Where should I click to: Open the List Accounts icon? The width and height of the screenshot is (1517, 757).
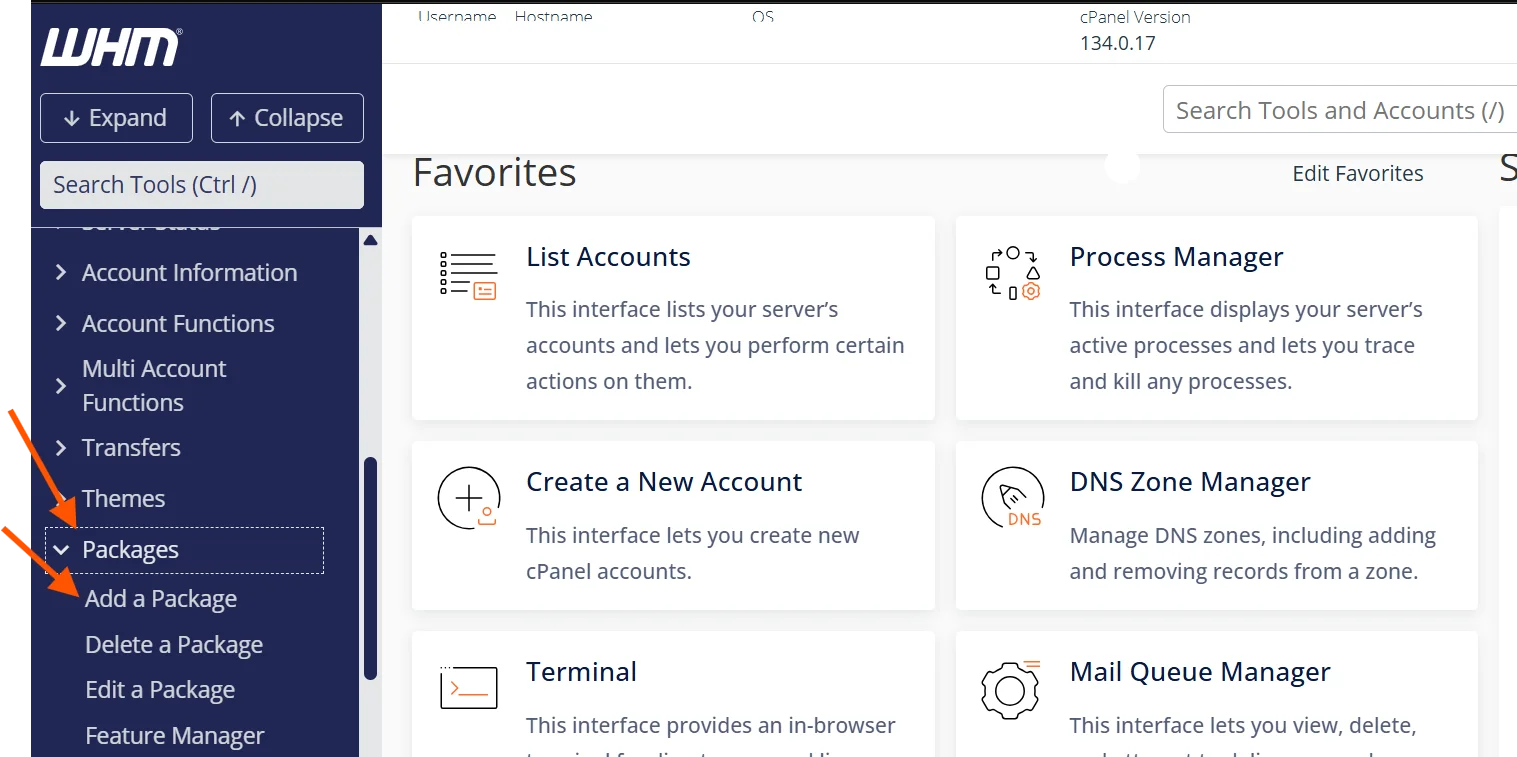click(x=468, y=275)
